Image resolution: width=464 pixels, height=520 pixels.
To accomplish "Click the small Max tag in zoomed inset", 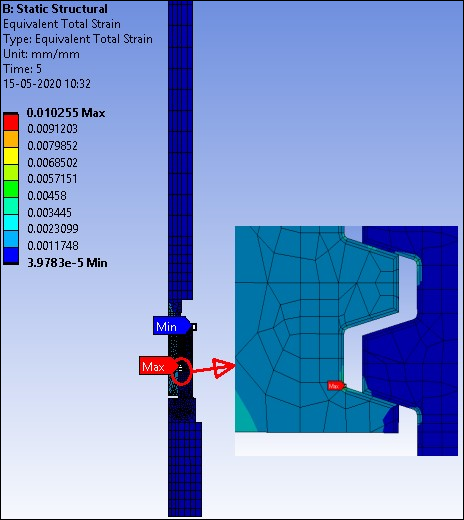I will 336,386.
